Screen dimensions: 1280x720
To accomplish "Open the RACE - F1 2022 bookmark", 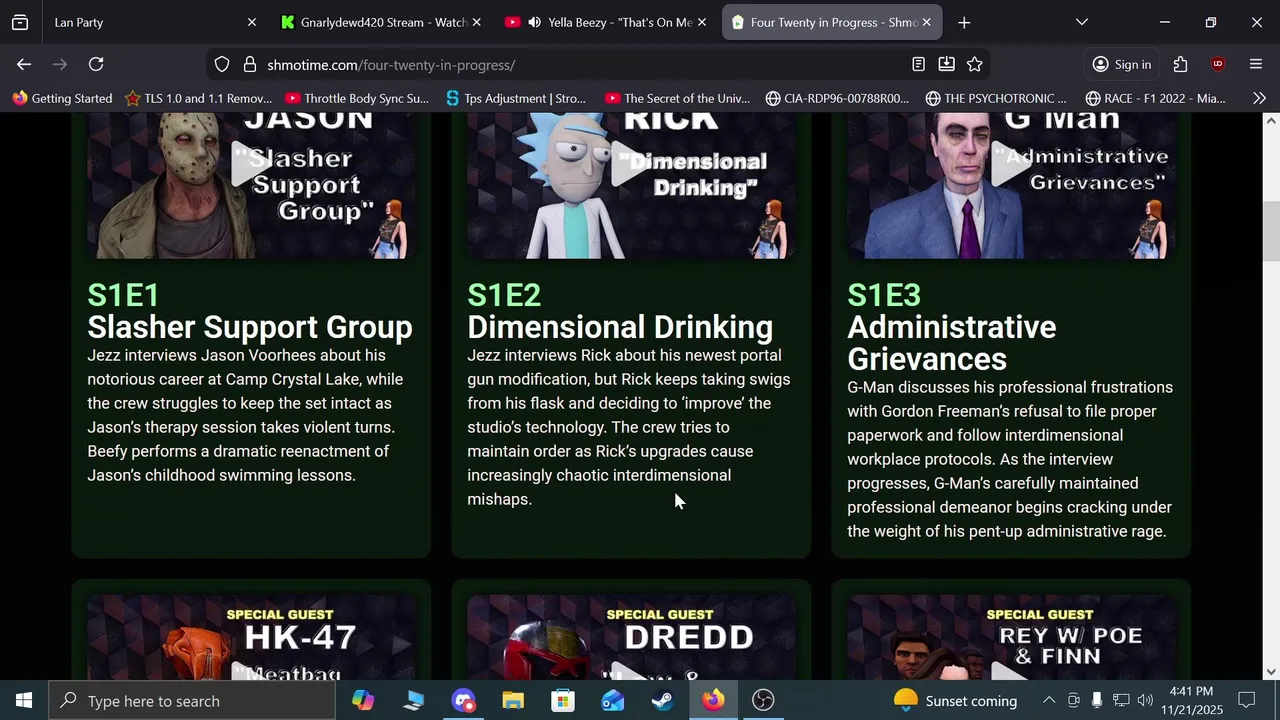I will tap(1156, 98).
